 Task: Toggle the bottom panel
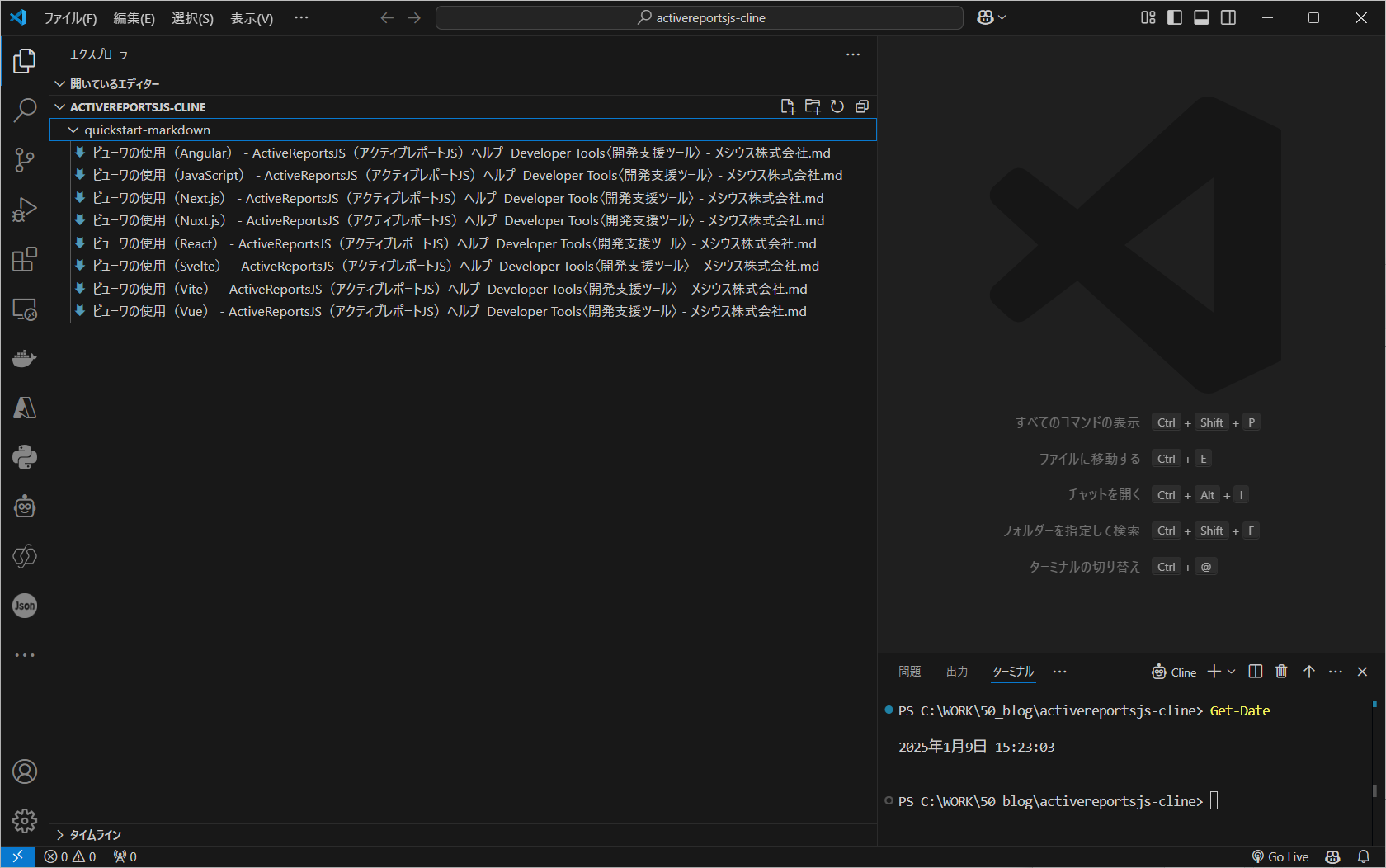pos(1201,17)
